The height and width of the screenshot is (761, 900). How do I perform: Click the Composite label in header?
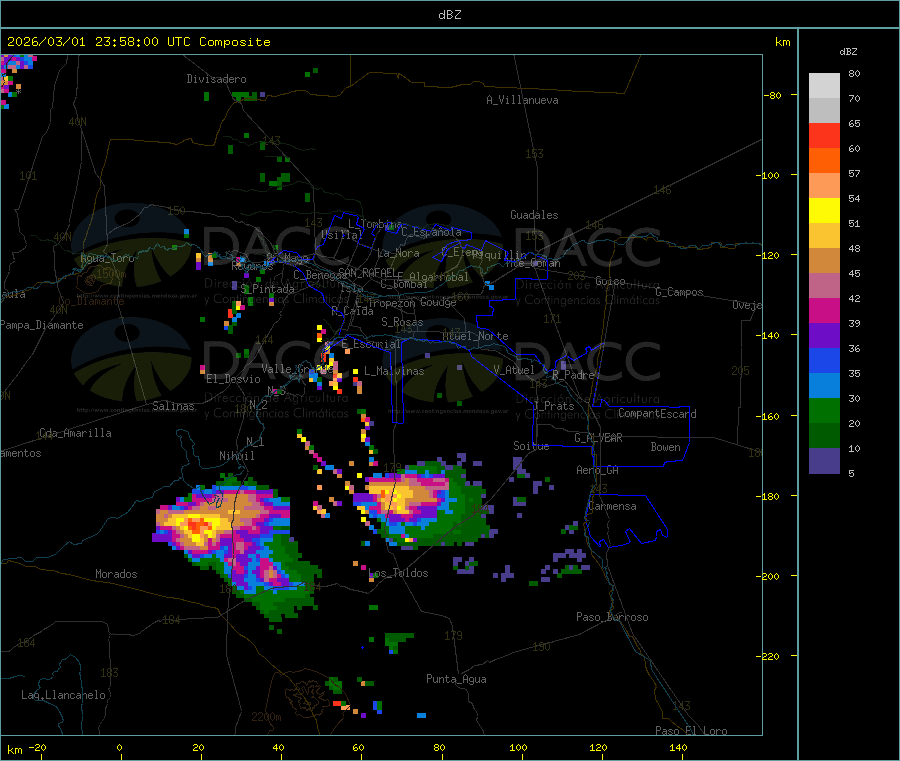point(235,42)
